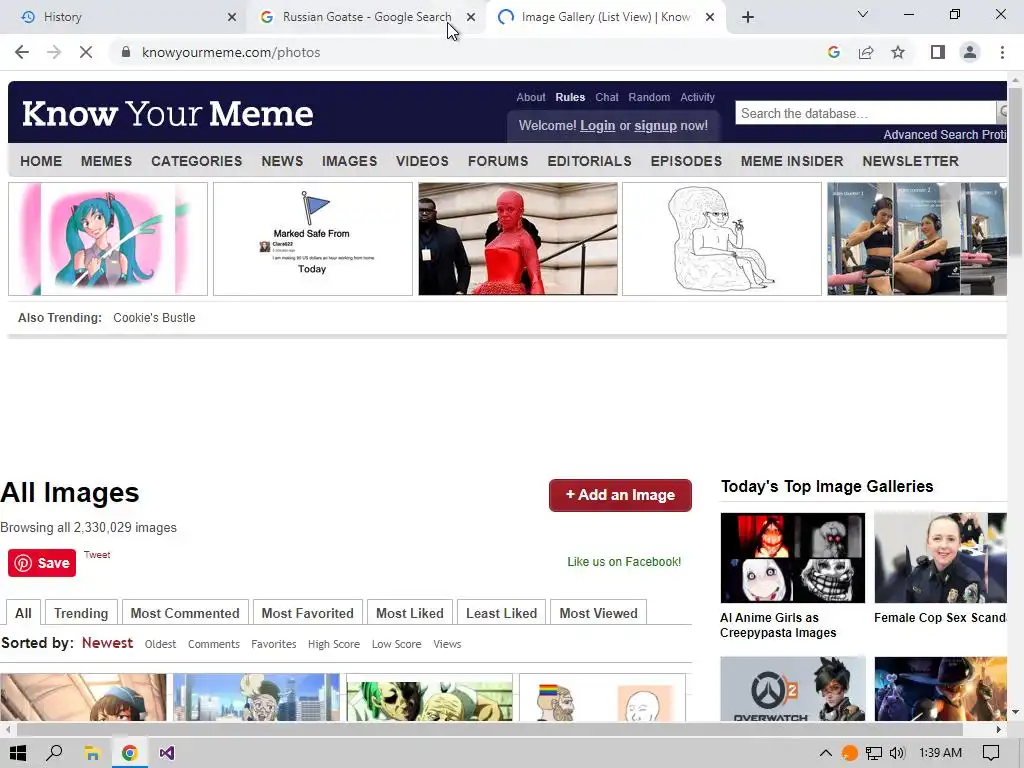Open the Windows Start menu
1024x768 pixels.
18,753
